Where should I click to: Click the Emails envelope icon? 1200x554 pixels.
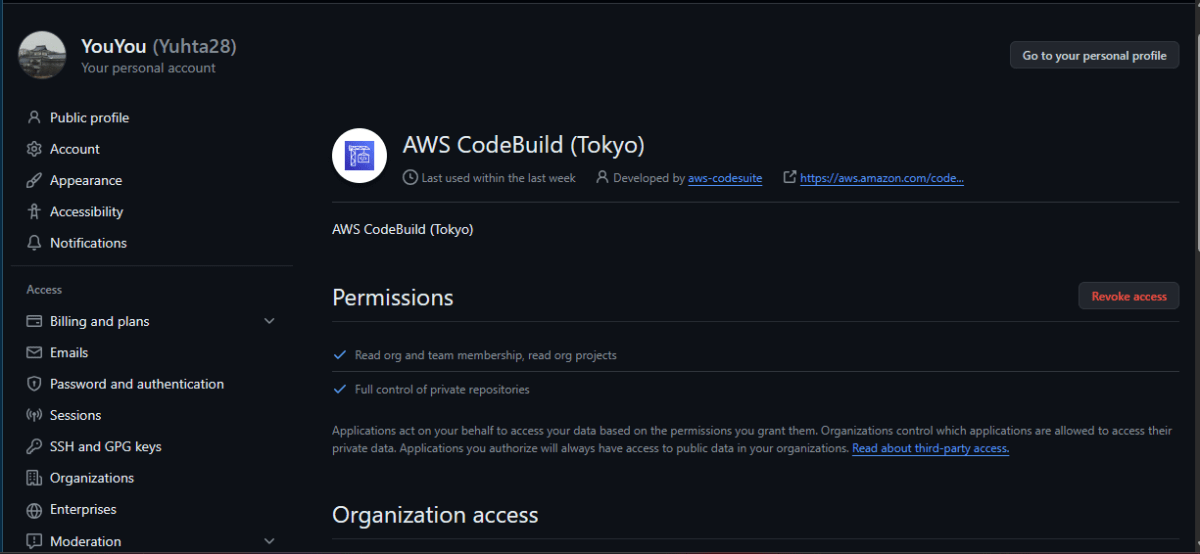pos(34,353)
